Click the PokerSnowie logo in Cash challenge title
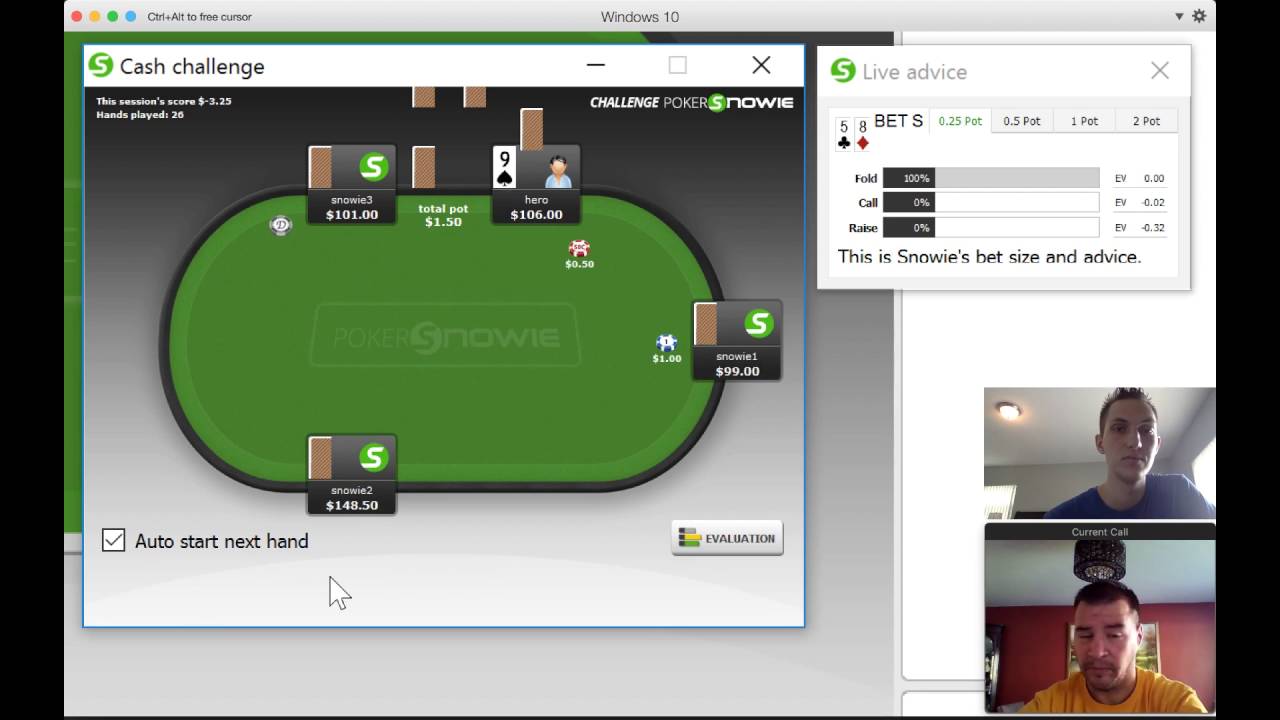Image resolution: width=1280 pixels, height=720 pixels. (x=101, y=65)
